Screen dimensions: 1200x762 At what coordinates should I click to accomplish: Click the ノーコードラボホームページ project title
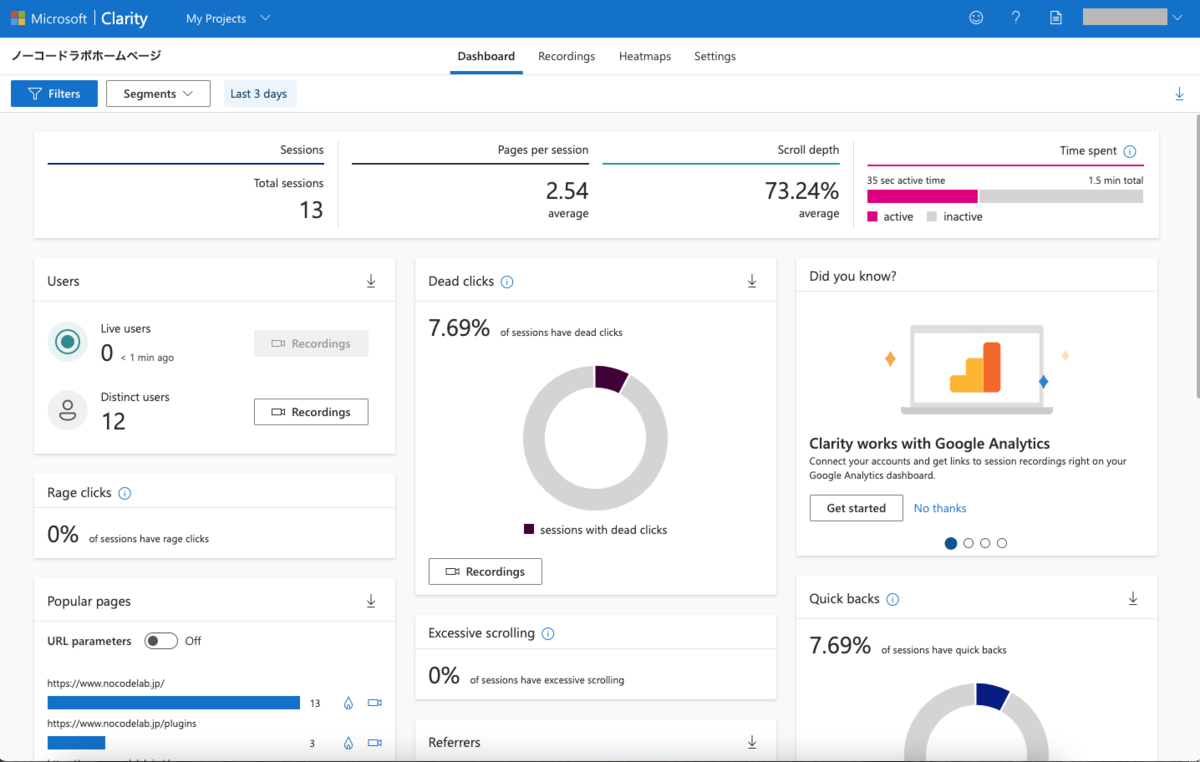coord(86,56)
